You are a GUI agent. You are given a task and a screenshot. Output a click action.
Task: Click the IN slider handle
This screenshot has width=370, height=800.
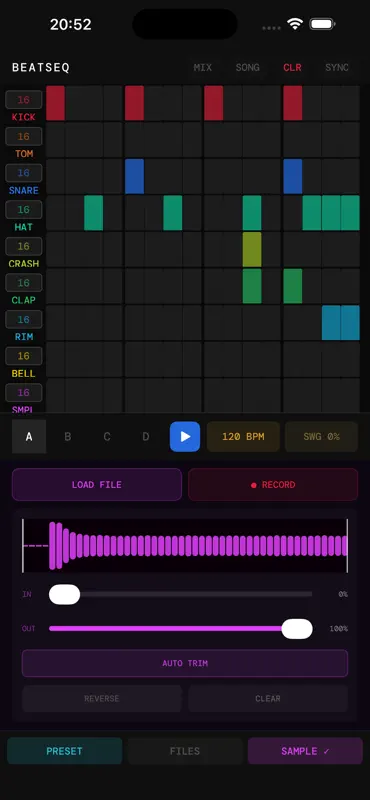(x=64, y=594)
